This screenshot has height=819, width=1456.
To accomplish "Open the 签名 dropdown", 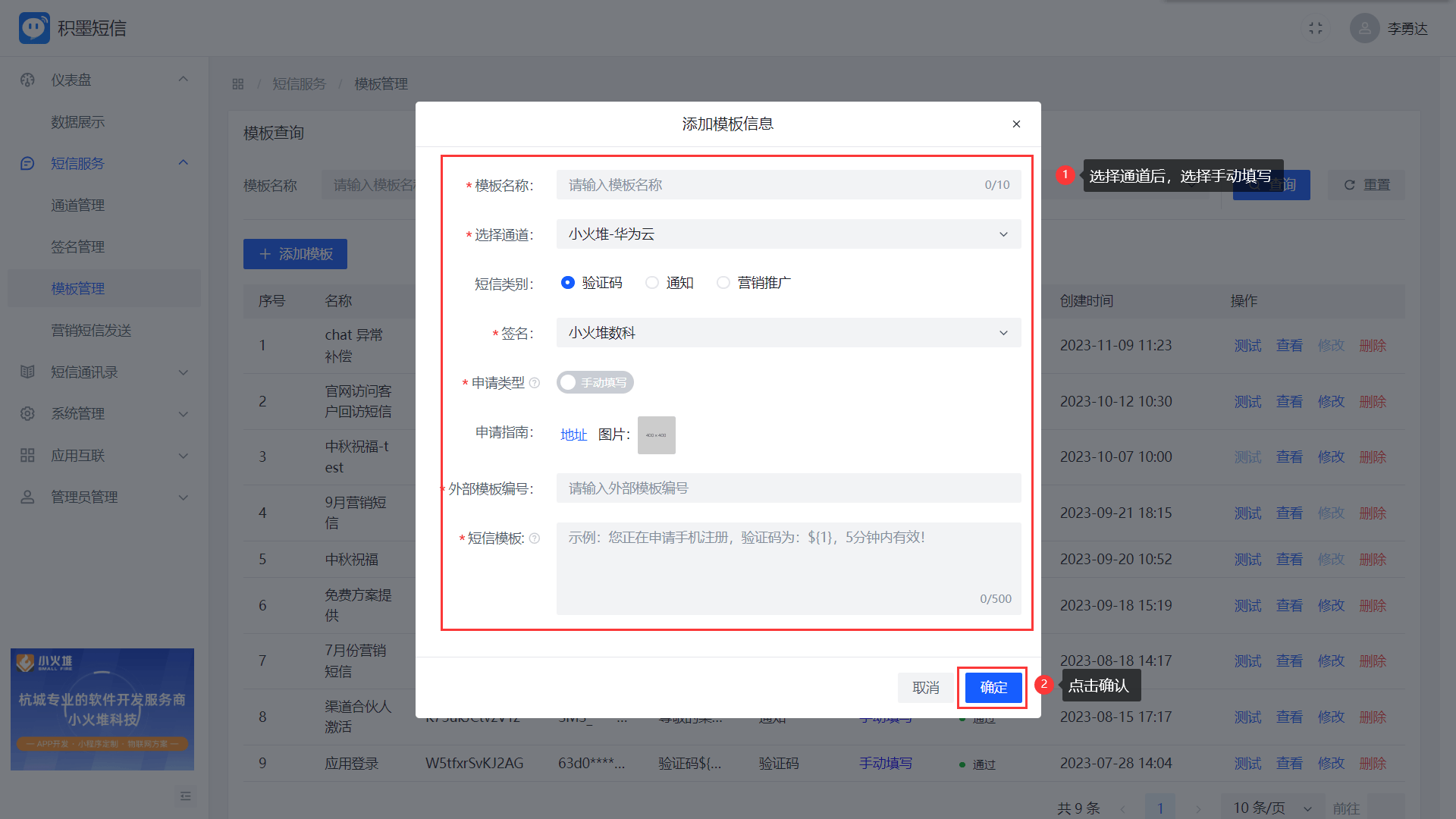I will click(x=788, y=333).
